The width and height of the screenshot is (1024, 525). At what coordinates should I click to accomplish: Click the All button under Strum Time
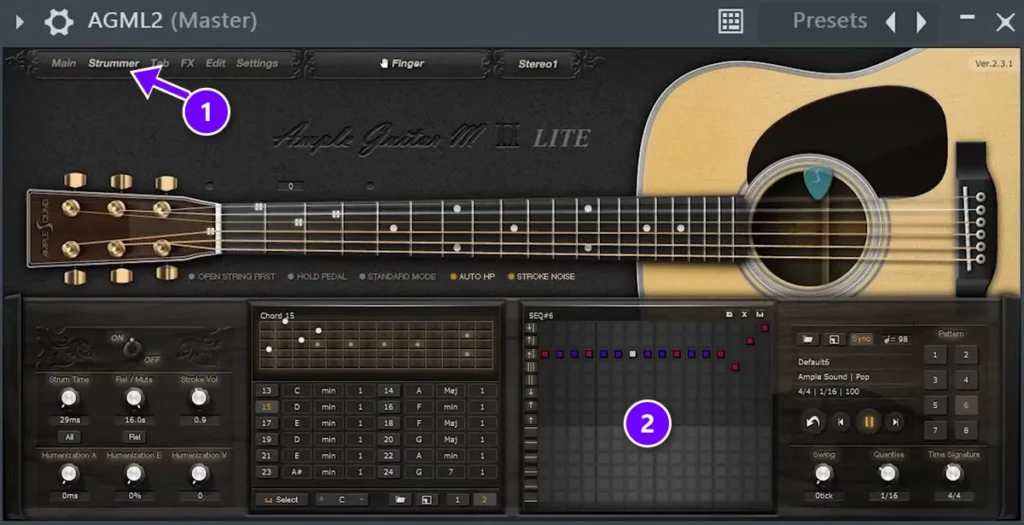69,437
